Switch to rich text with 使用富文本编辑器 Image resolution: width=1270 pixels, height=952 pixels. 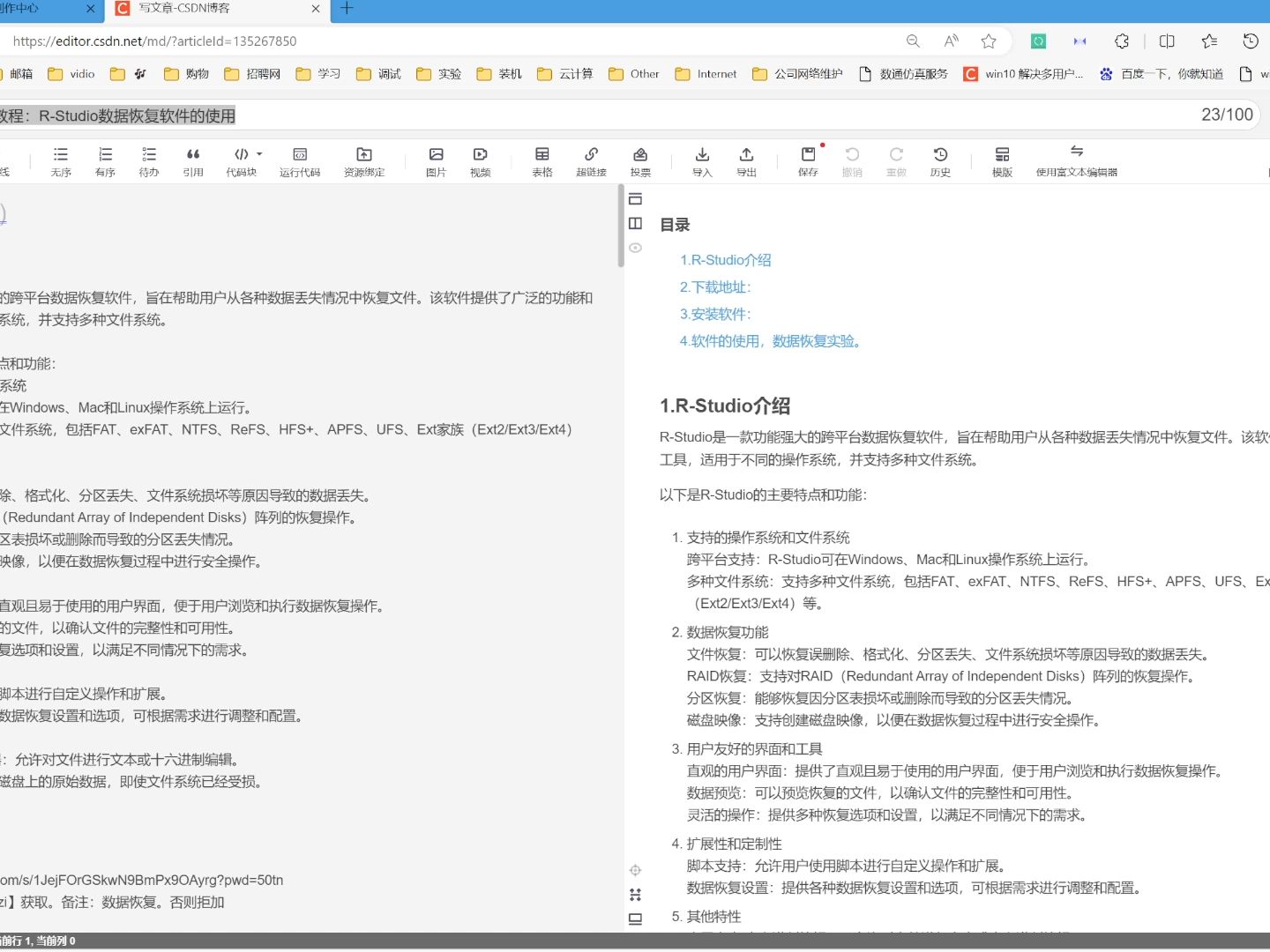(1077, 161)
